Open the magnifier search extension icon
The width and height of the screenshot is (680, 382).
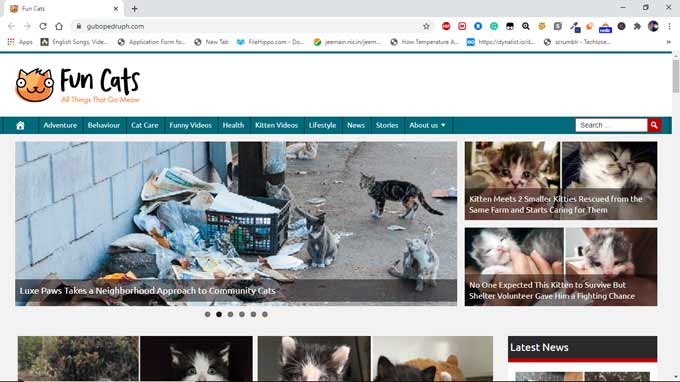[526, 26]
